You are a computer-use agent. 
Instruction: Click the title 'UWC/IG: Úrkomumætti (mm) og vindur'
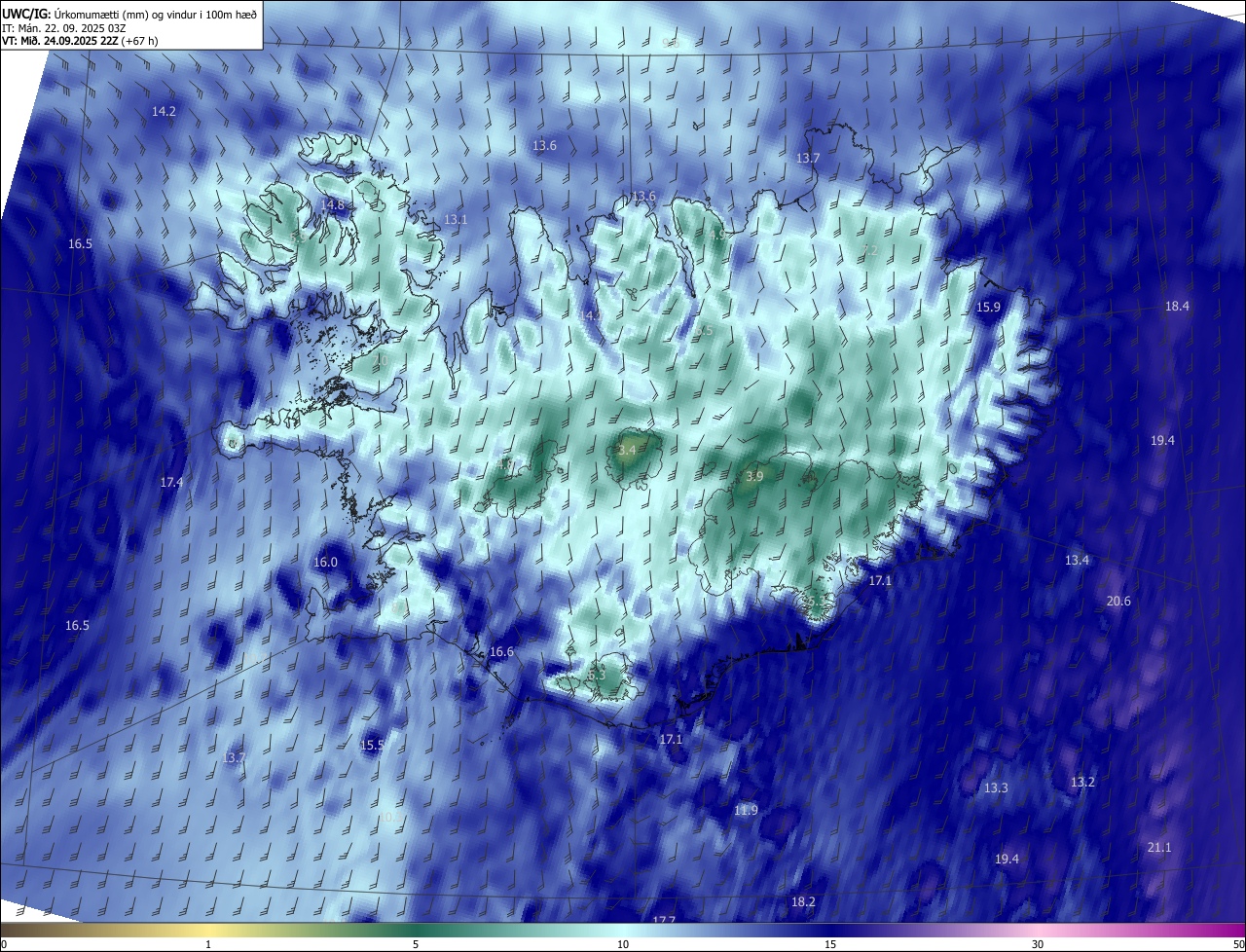[x=130, y=13]
